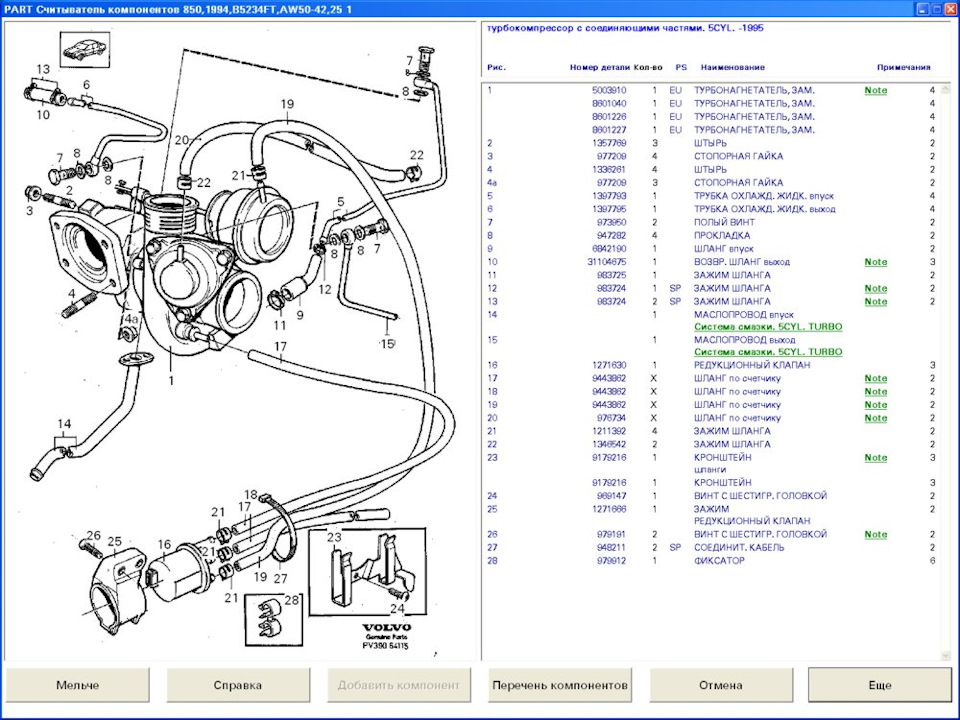Select ТРУБКА ОХЛАЖД. ЖИДК. выход row

711,209
